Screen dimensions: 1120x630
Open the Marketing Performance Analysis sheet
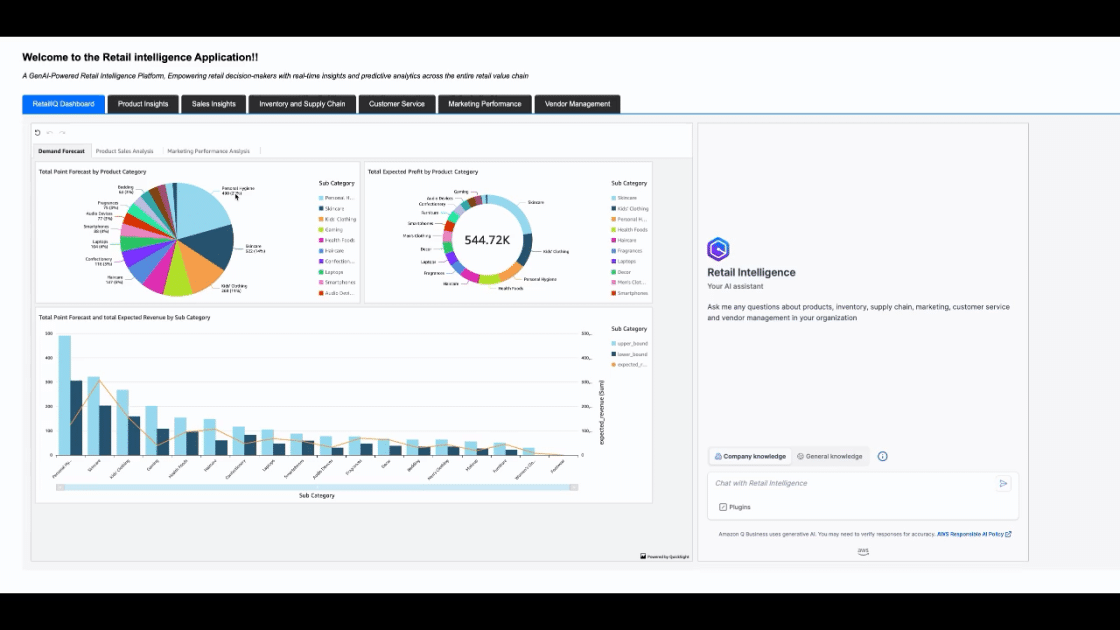pyautogui.click(x=209, y=151)
